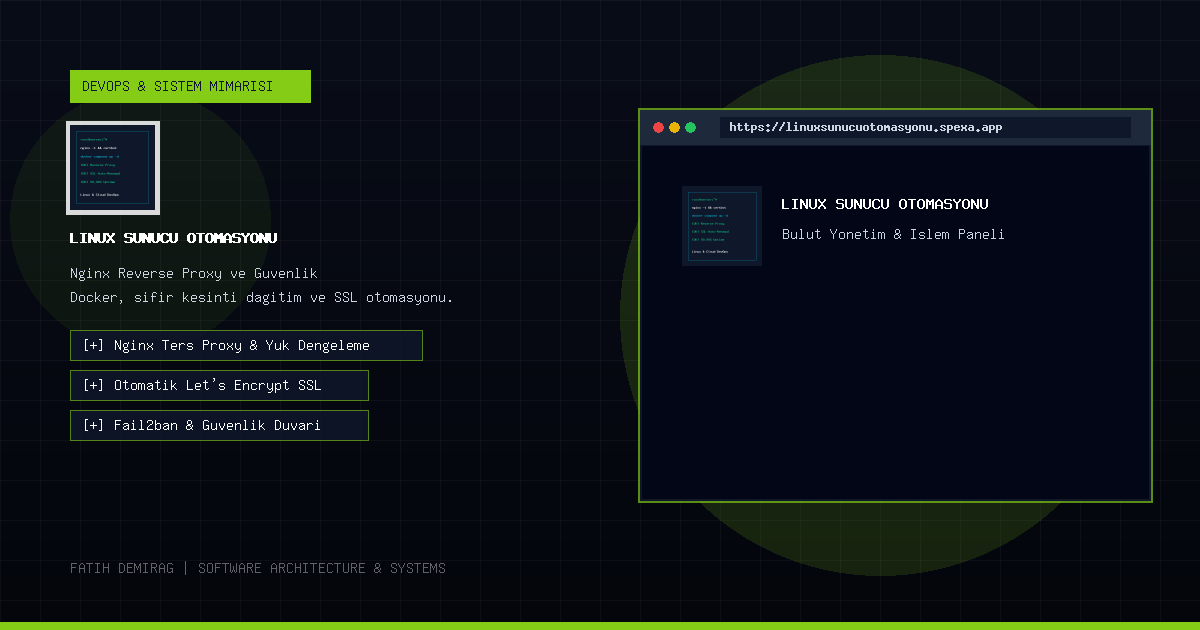This screenshot has width=1200, height=630.
Task: Click the Nginx Reverse Proxy ve Guvenlik line
Action: point(194,273)
